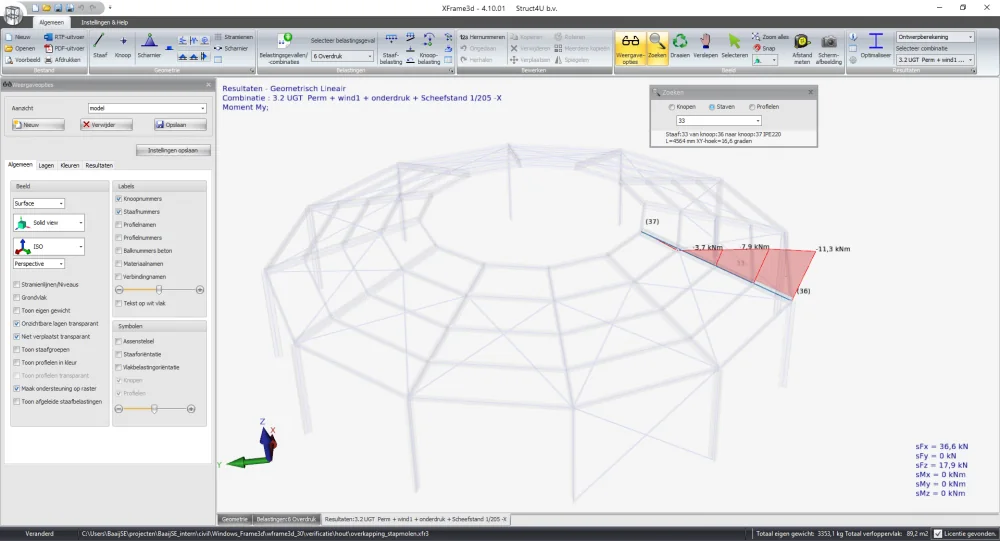Click the info icon in Resultaten group

[x=853, y=37]
